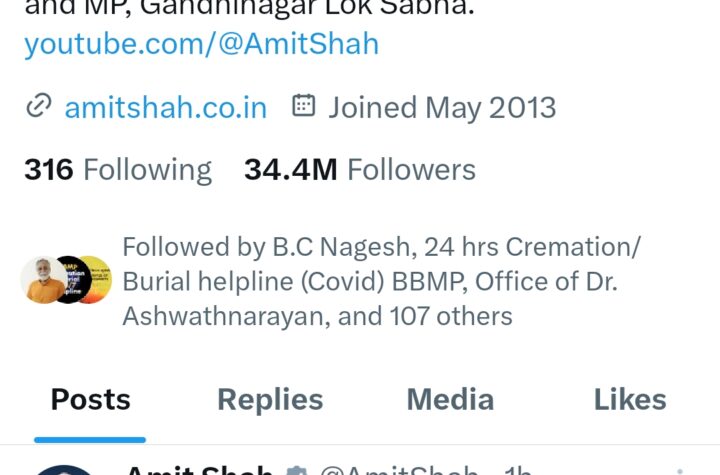Click the calendar icon near Joined date
Screen dimensions: 720x475
[304, 105]
